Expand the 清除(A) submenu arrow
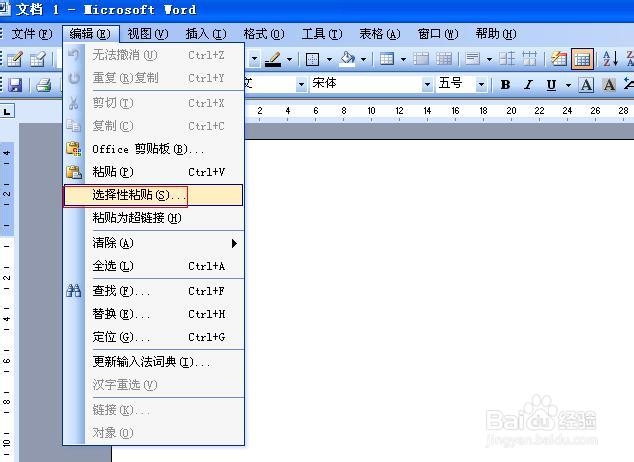Viewport: 634px width, 462px height. pyautogui.click(x=234, y=243)
